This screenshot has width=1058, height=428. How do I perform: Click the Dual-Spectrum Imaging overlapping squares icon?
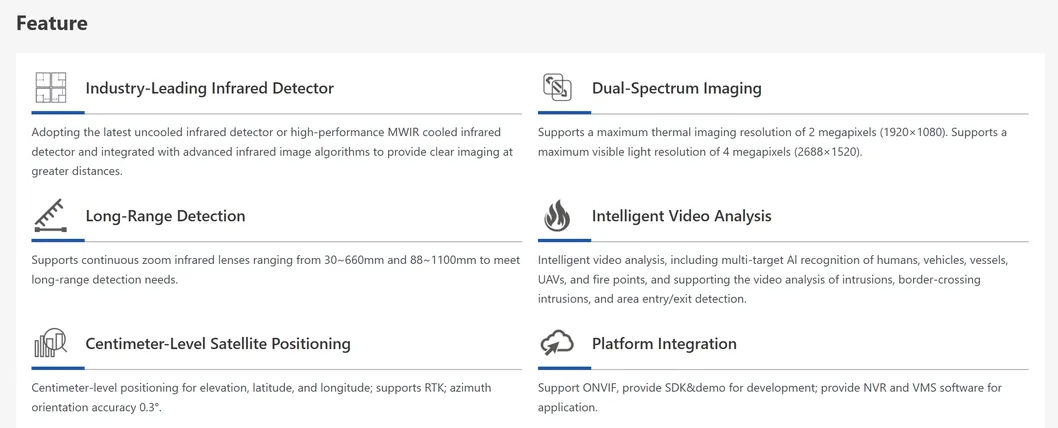point(557,87)
